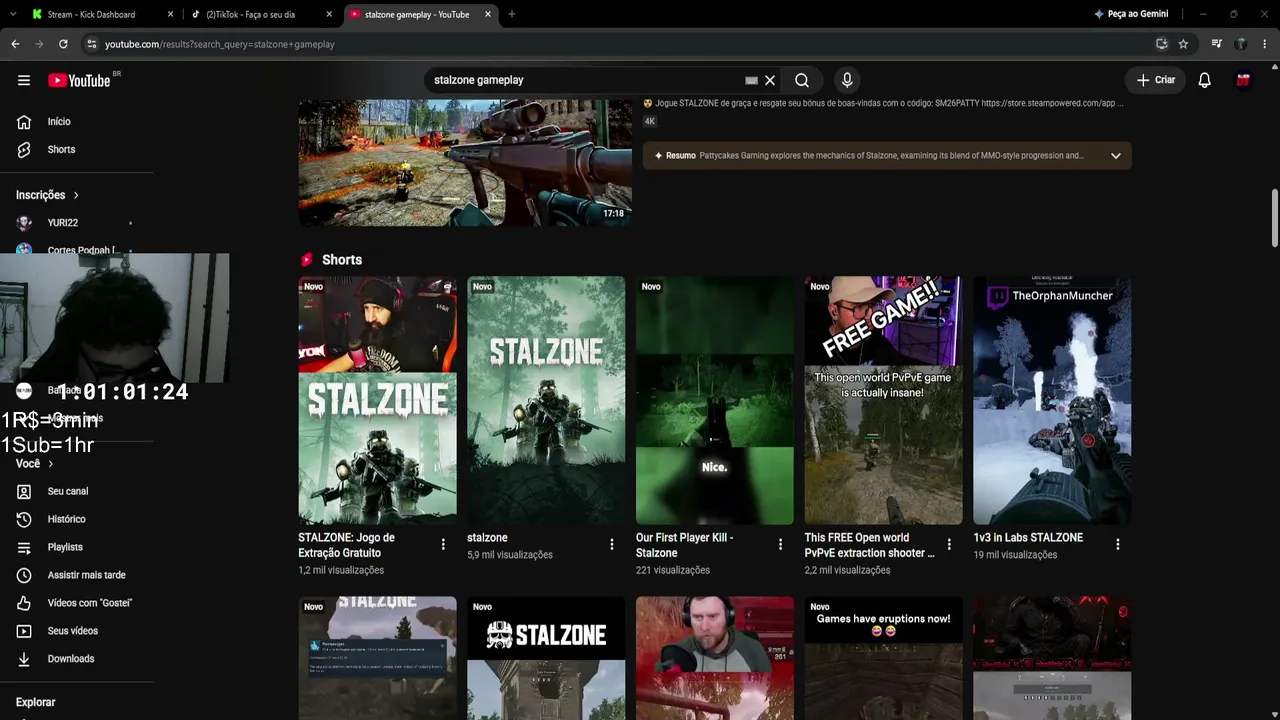Open a new browser tab

tap(512, 14)
